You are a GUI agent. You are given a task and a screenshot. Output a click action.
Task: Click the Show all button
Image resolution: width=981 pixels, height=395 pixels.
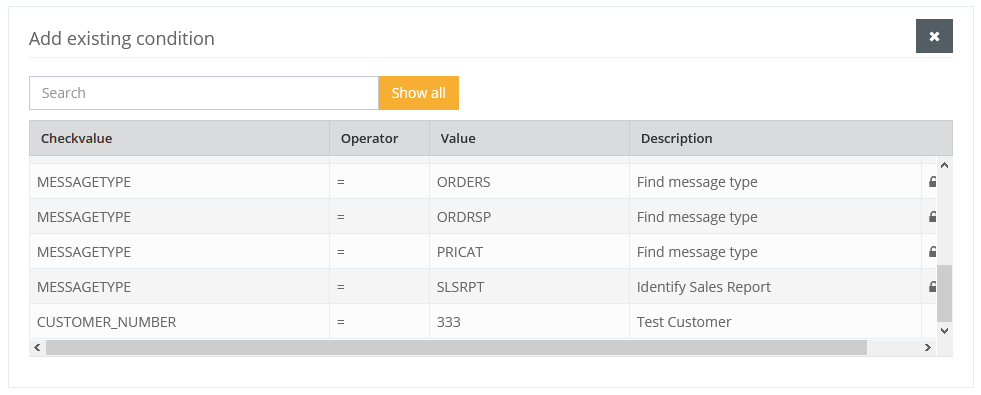[x=419, y=93]
